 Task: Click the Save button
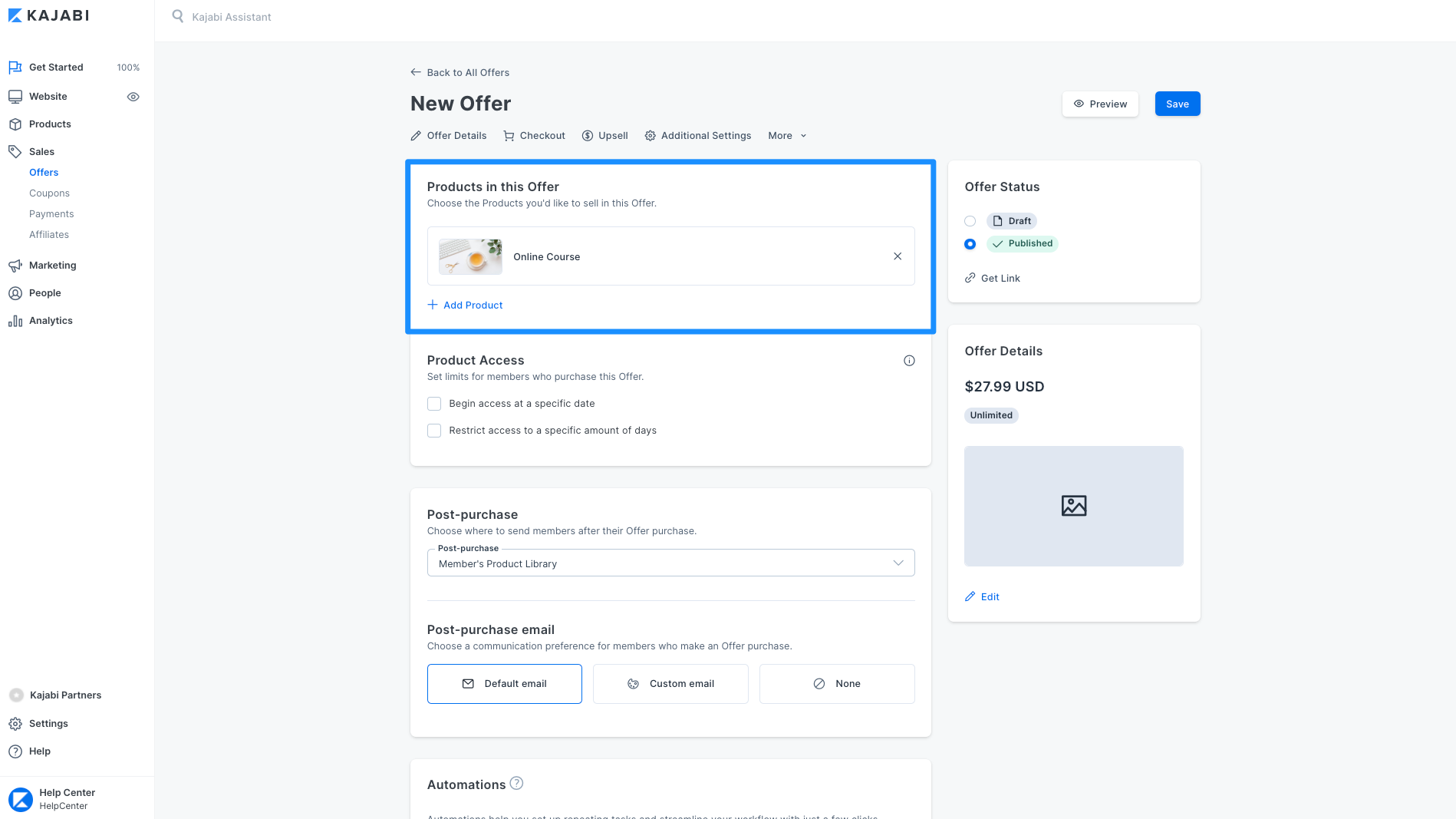[1178, 104]
